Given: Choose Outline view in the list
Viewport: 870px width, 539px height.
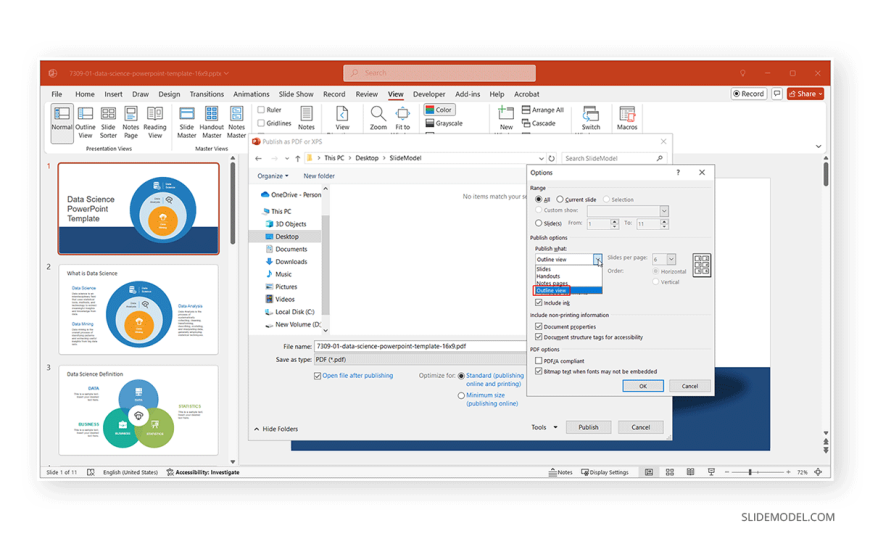Looking at the screenshot, I should click(x=568, y=290).
